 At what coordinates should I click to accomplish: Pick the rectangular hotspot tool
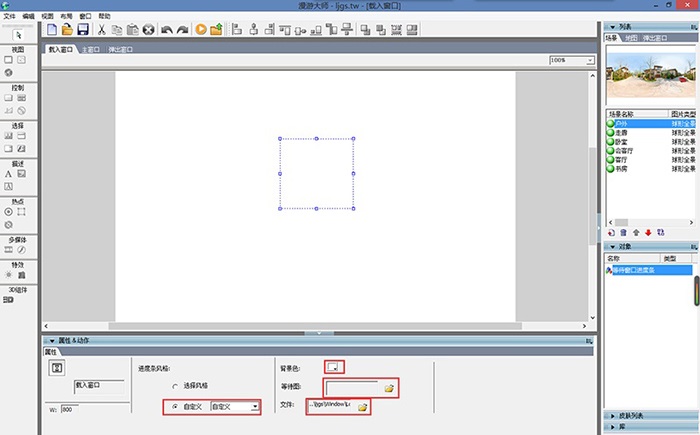21,212
